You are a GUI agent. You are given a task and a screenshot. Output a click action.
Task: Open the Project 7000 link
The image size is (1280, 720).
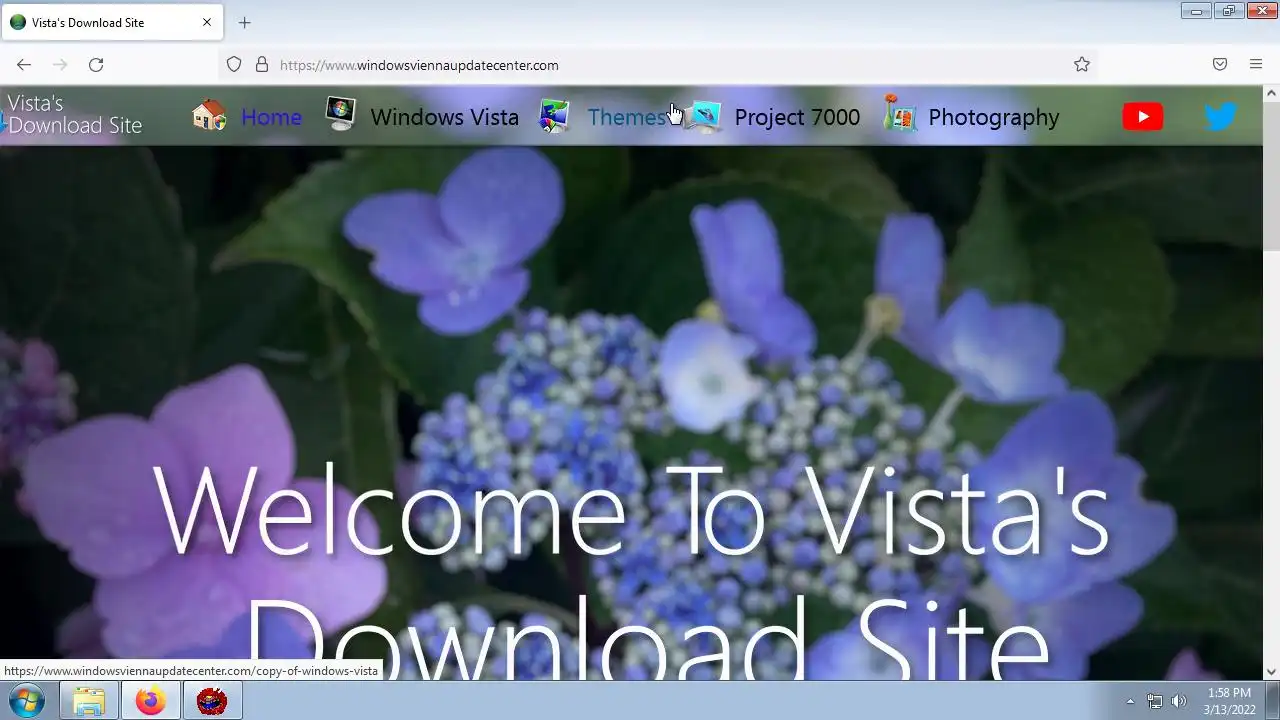797,117
